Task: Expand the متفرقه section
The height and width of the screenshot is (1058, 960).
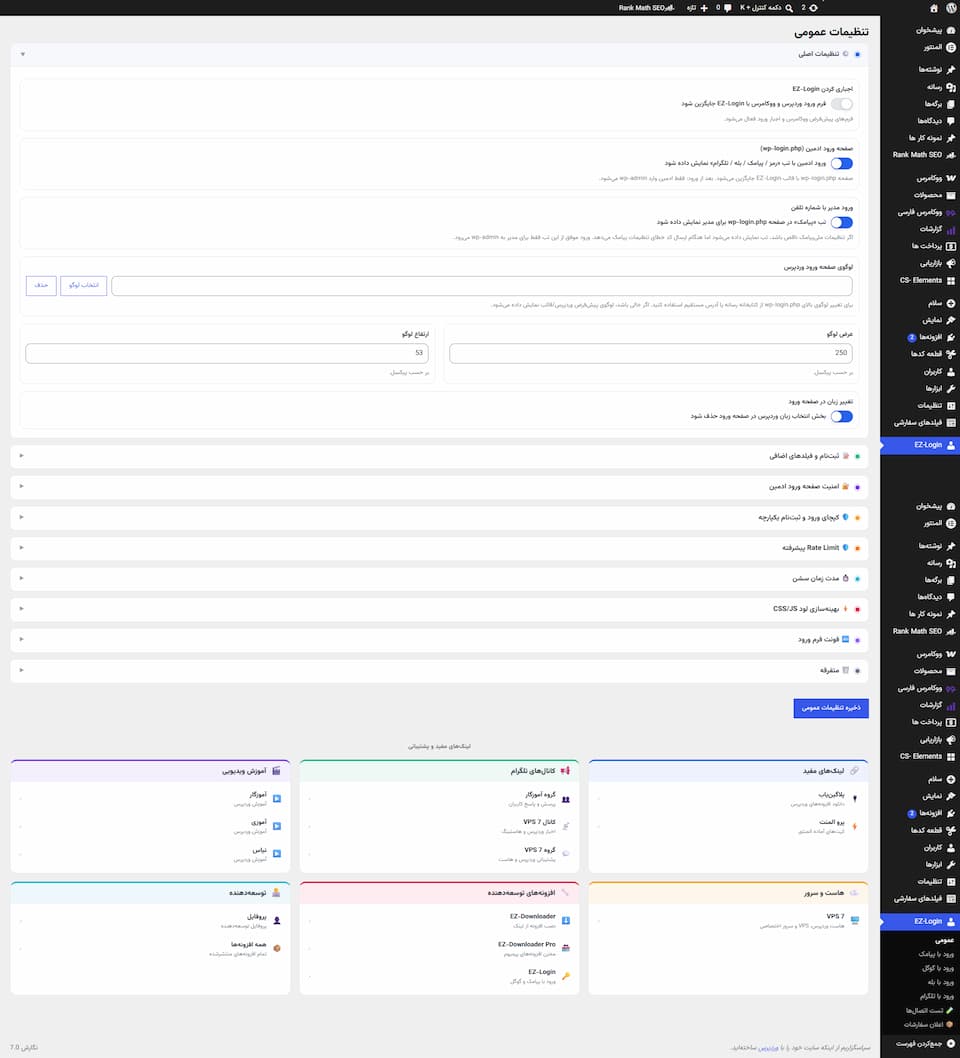Action: 439,671
